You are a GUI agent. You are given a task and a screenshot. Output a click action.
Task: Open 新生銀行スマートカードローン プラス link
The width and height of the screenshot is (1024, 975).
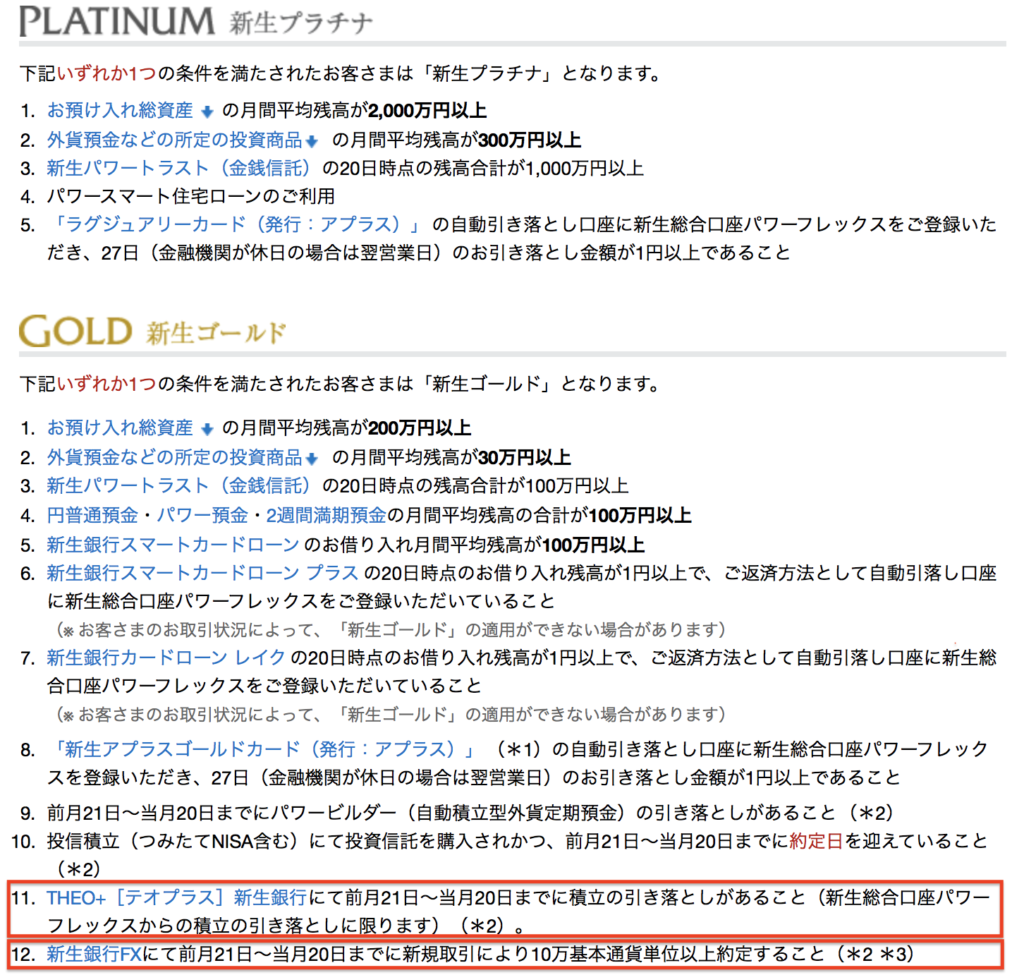pyautogui.click(x=202, y=573)
